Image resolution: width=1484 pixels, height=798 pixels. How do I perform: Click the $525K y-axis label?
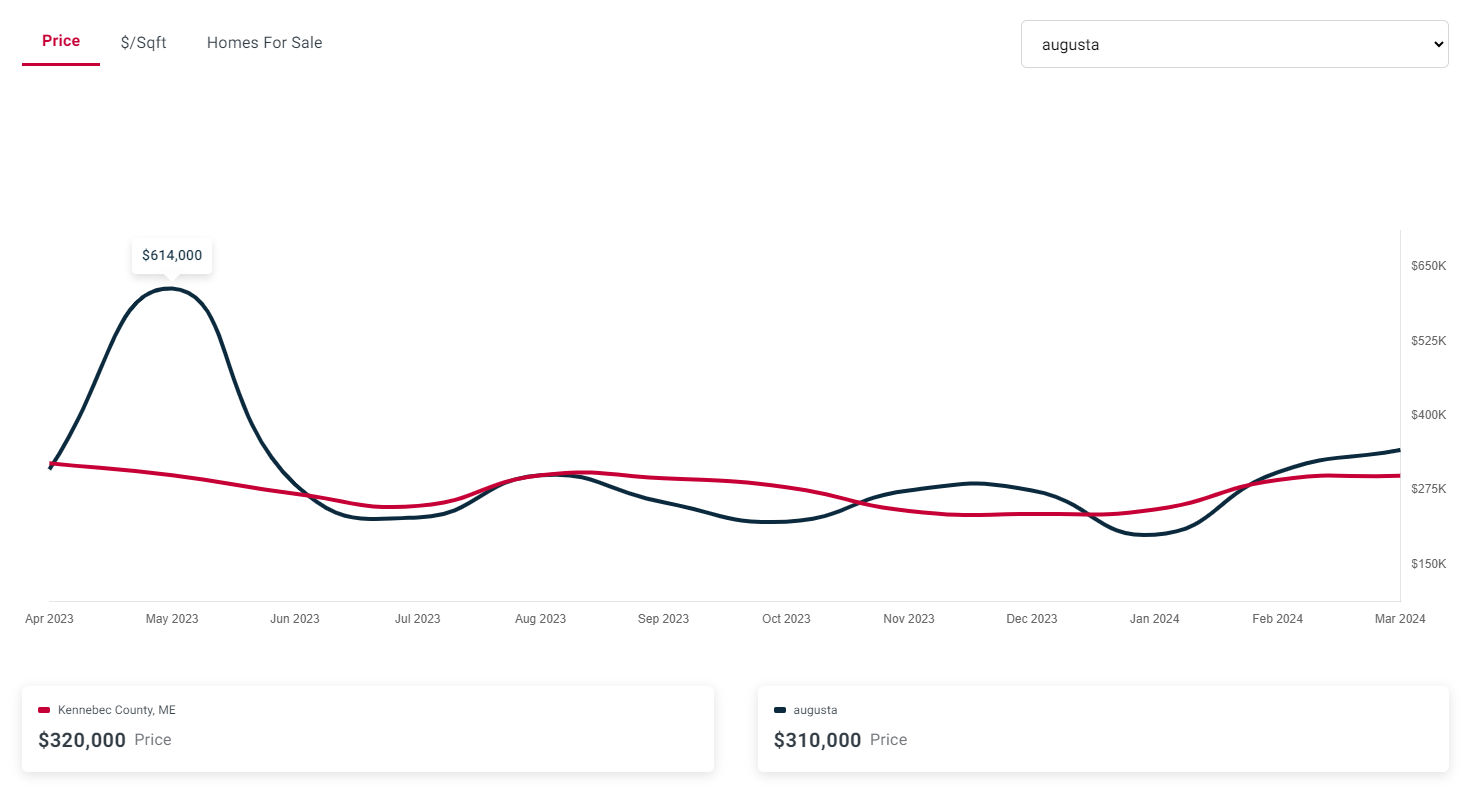[x=1429, y=341]
